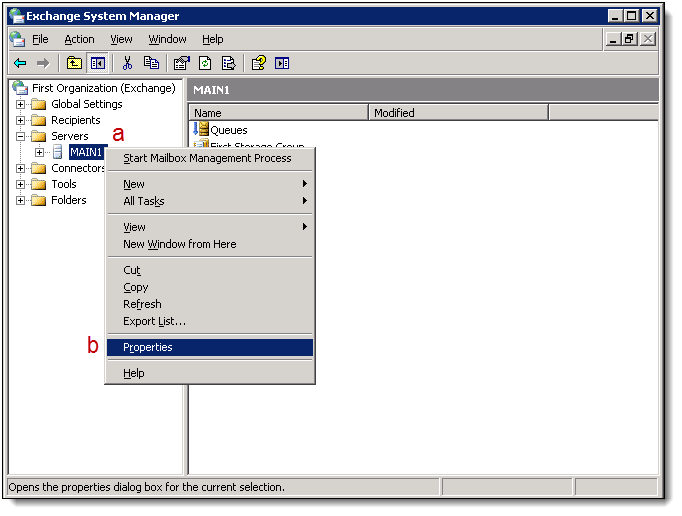Select the Global Settings tree label
Viewport: 682px width, 516px height.
coord(87,104)
